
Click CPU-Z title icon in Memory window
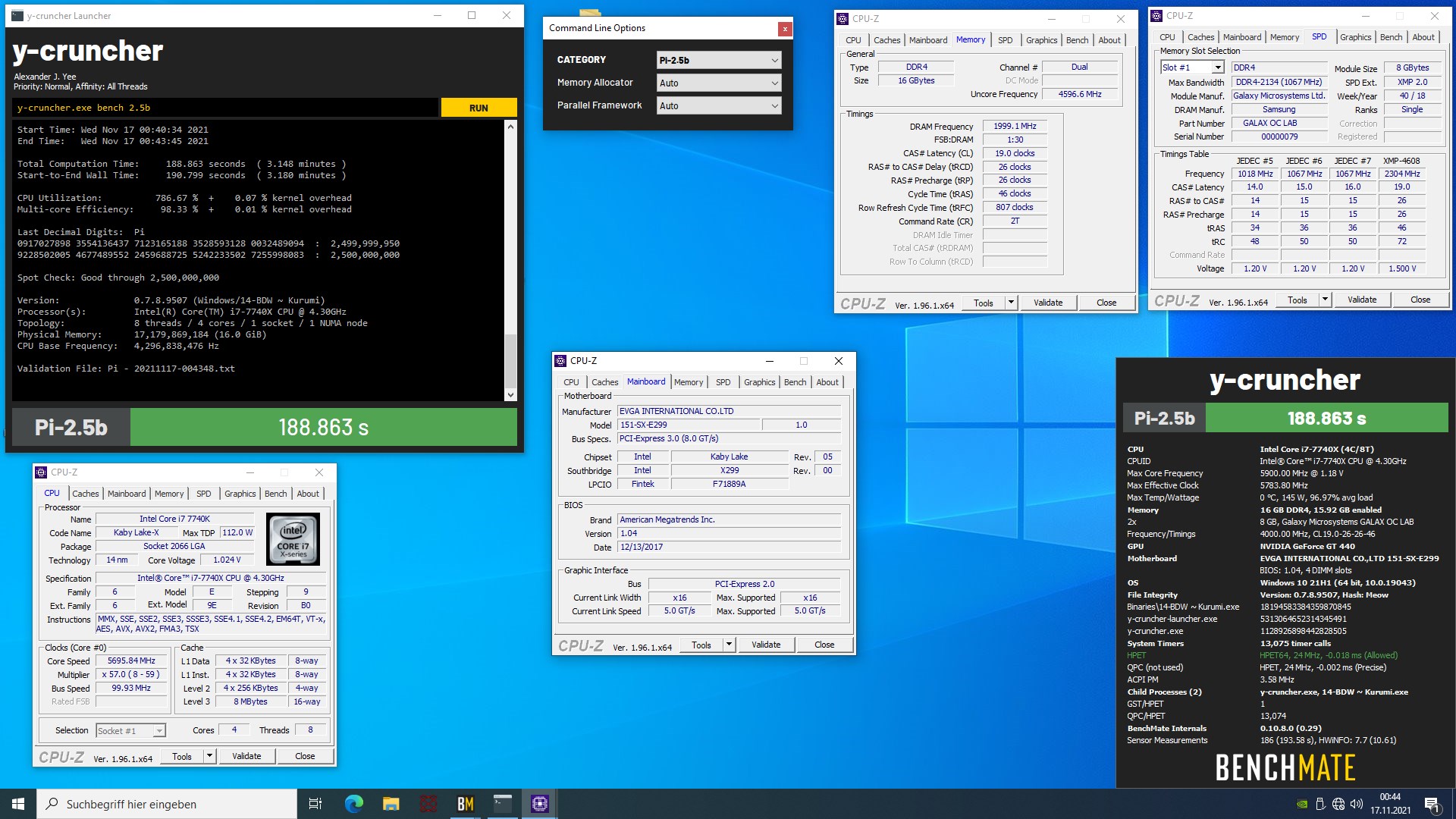coord(843,18)
